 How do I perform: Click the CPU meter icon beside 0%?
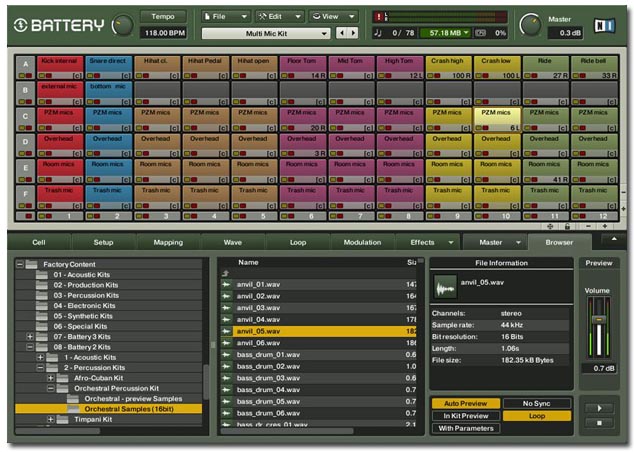[480, 33]
